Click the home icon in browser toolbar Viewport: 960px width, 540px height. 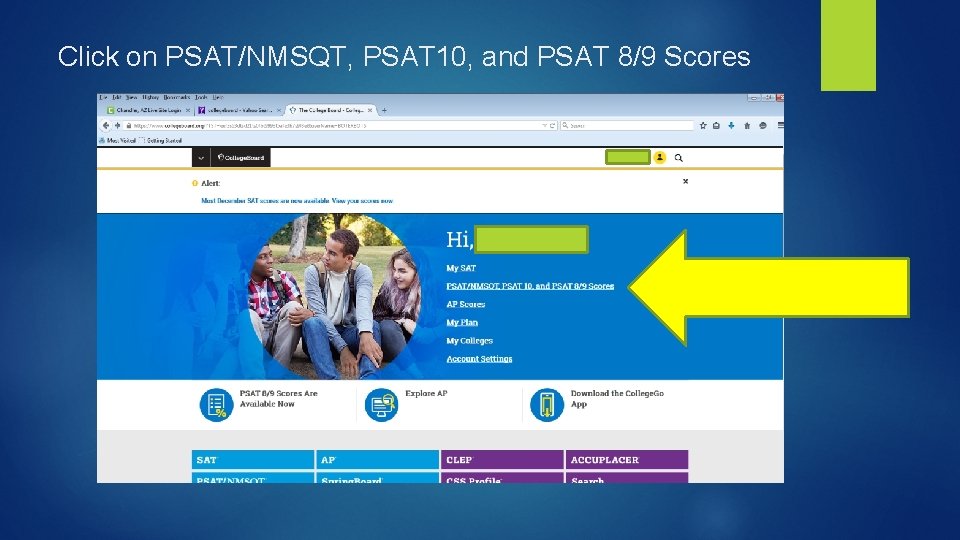[747, 126]
